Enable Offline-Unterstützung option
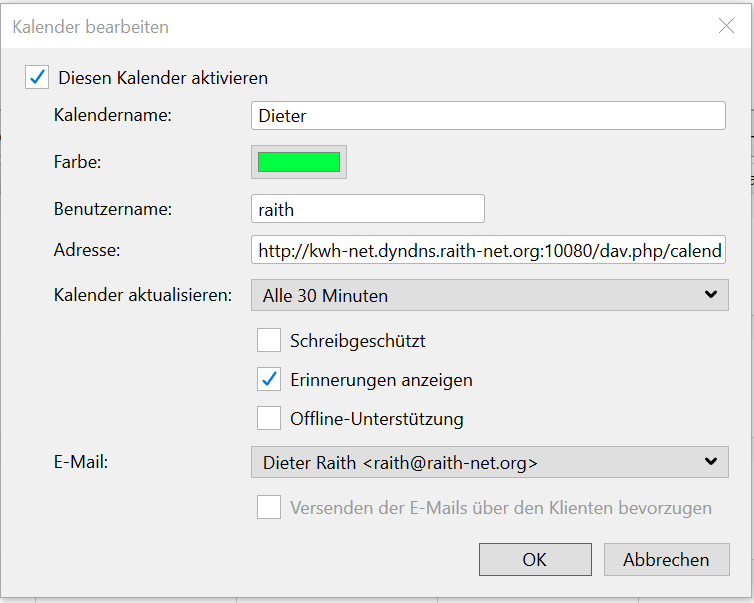Screen dimensions: 754x603 click(x=269, y=418)
